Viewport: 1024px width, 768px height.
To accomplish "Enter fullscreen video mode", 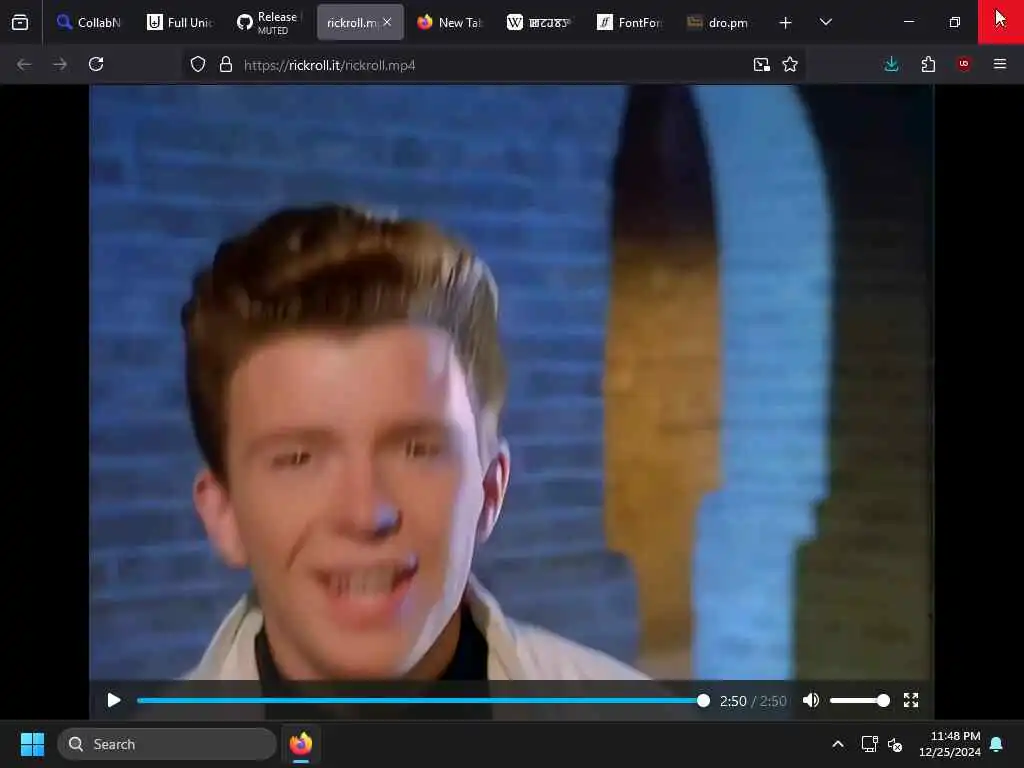I will pyautogui.click(x=911, y=701).
